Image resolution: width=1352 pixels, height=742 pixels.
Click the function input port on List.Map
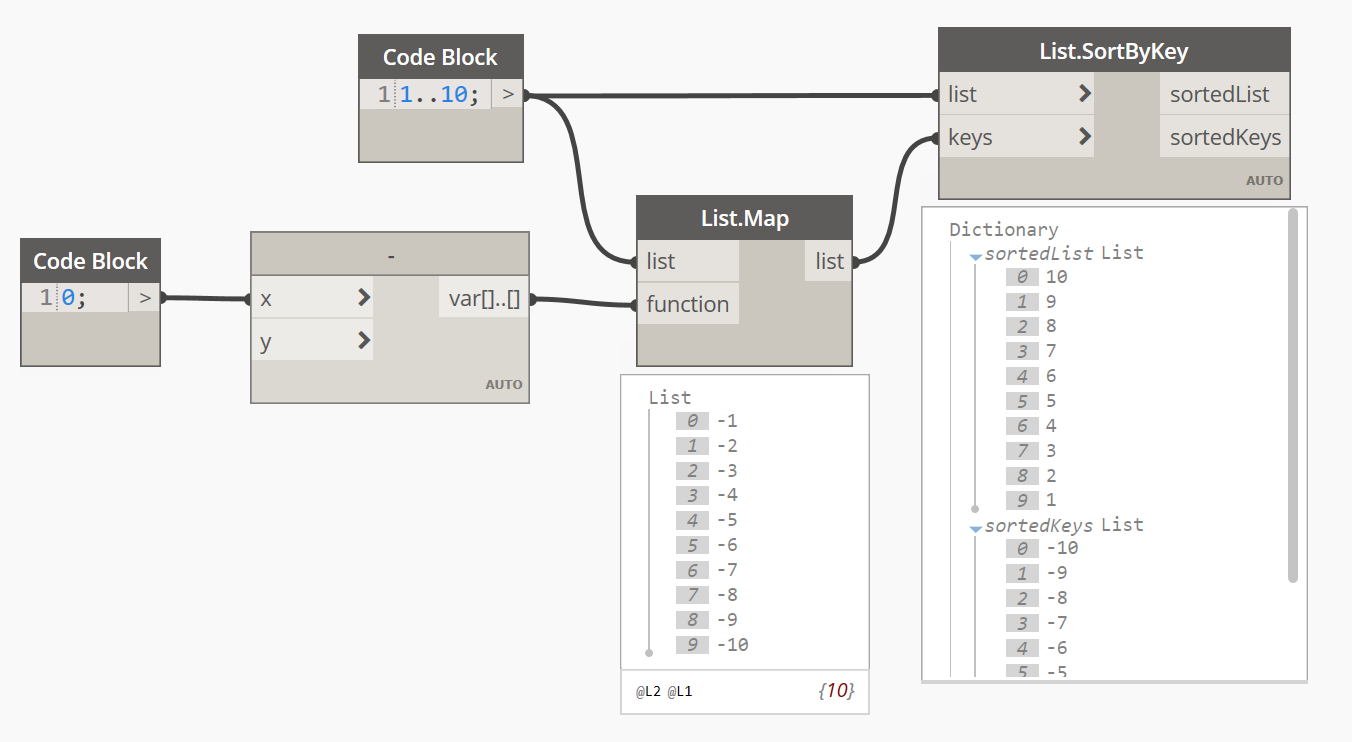[x=687, y=304]
